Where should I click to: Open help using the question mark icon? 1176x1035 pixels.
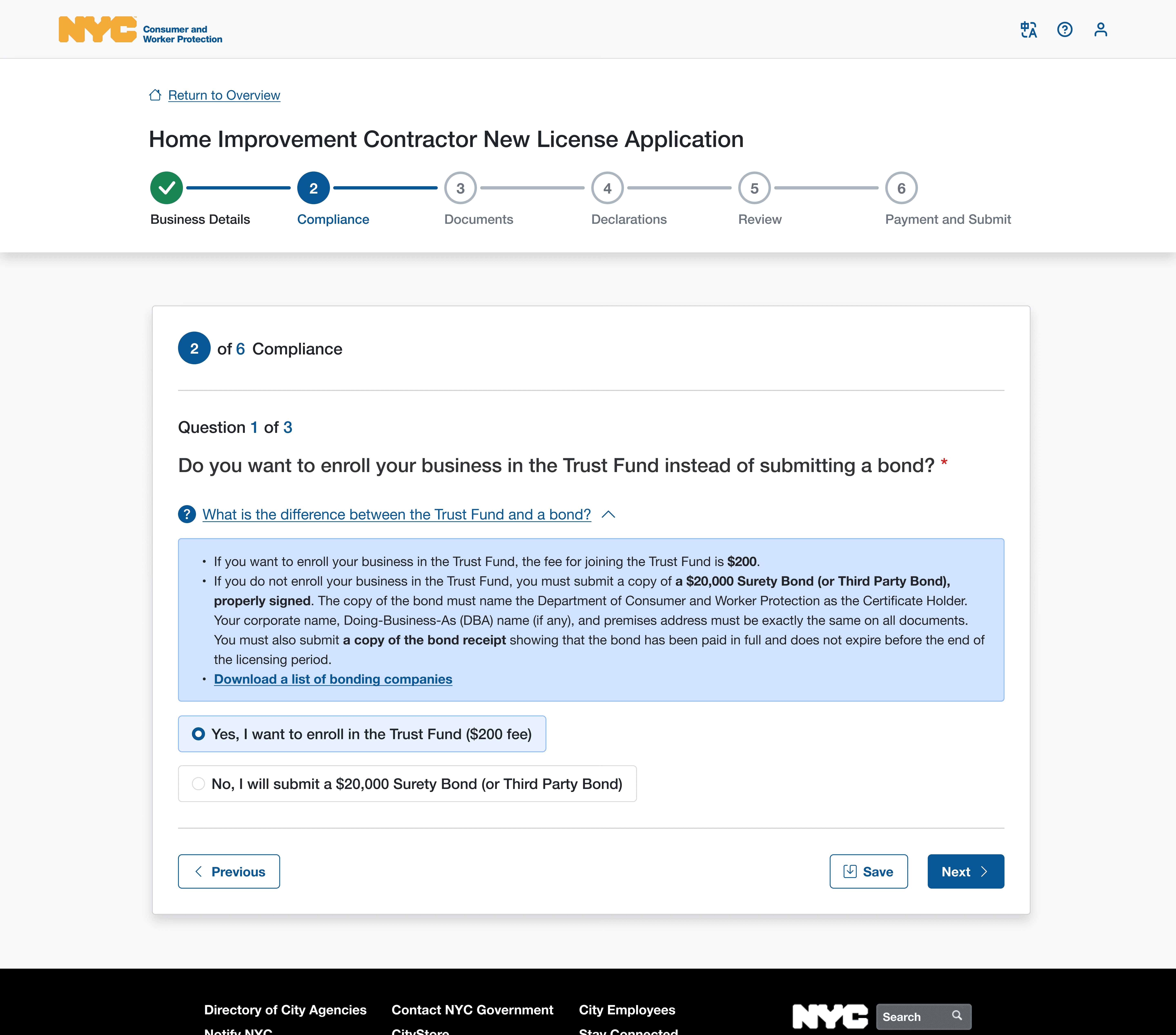pyautogui.click(x=1065, y=29)
